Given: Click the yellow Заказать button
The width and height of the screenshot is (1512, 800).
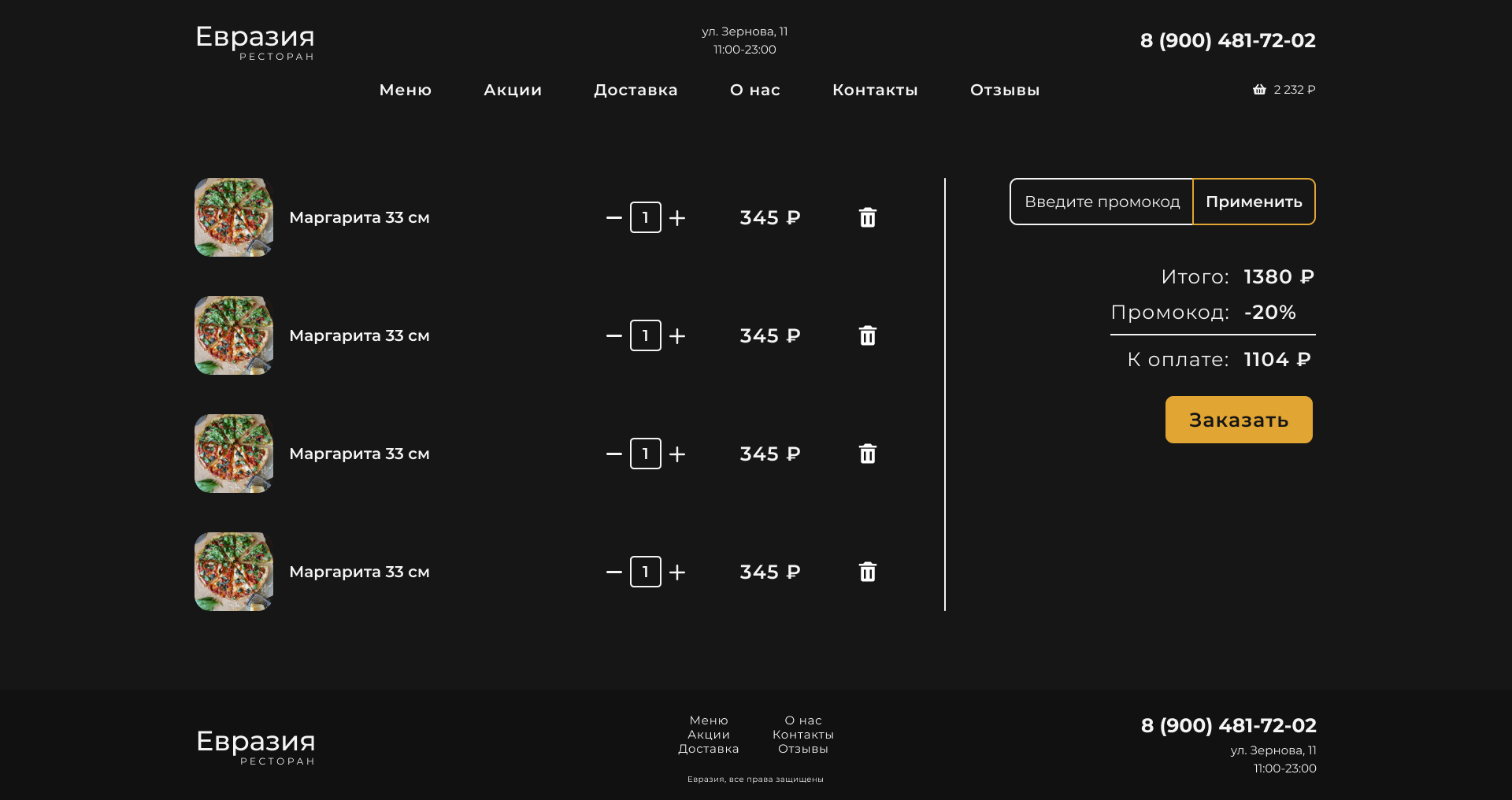Looking at the screenshot, I should [x=1239, y=420].
